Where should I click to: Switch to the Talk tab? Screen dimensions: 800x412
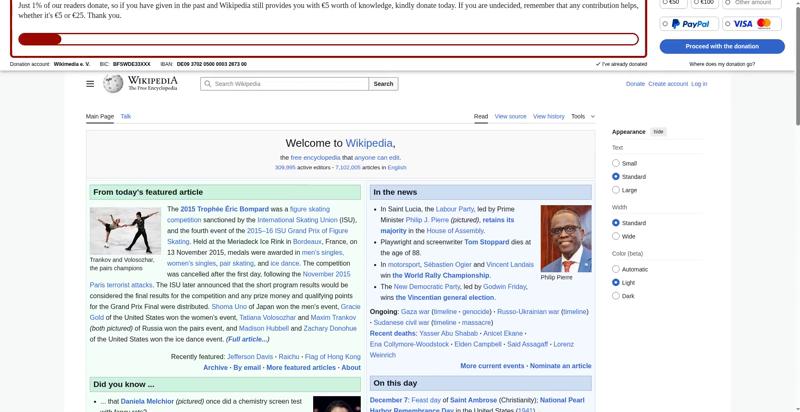(126, 116)
